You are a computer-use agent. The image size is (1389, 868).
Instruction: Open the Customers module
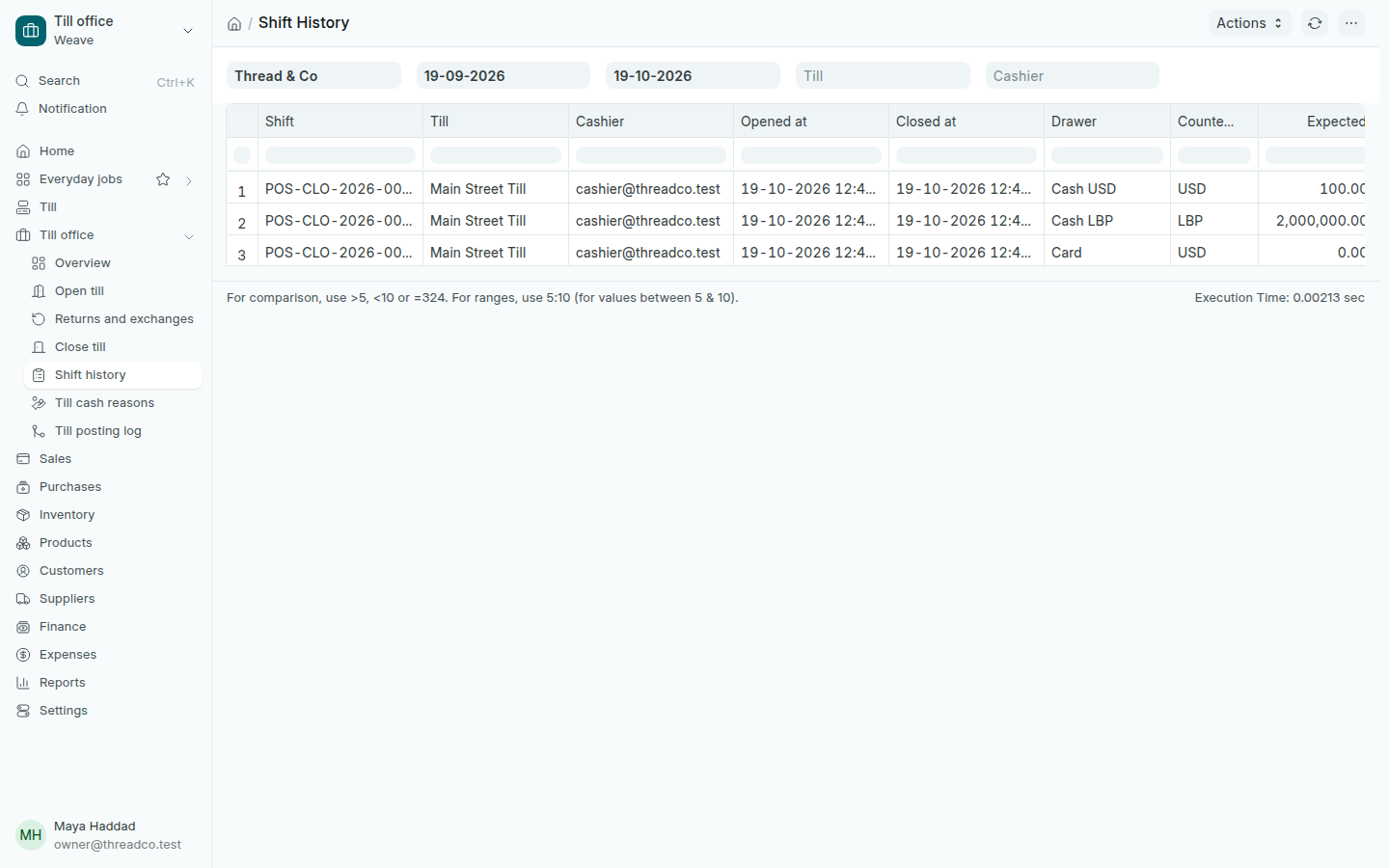tap(105, 571)
